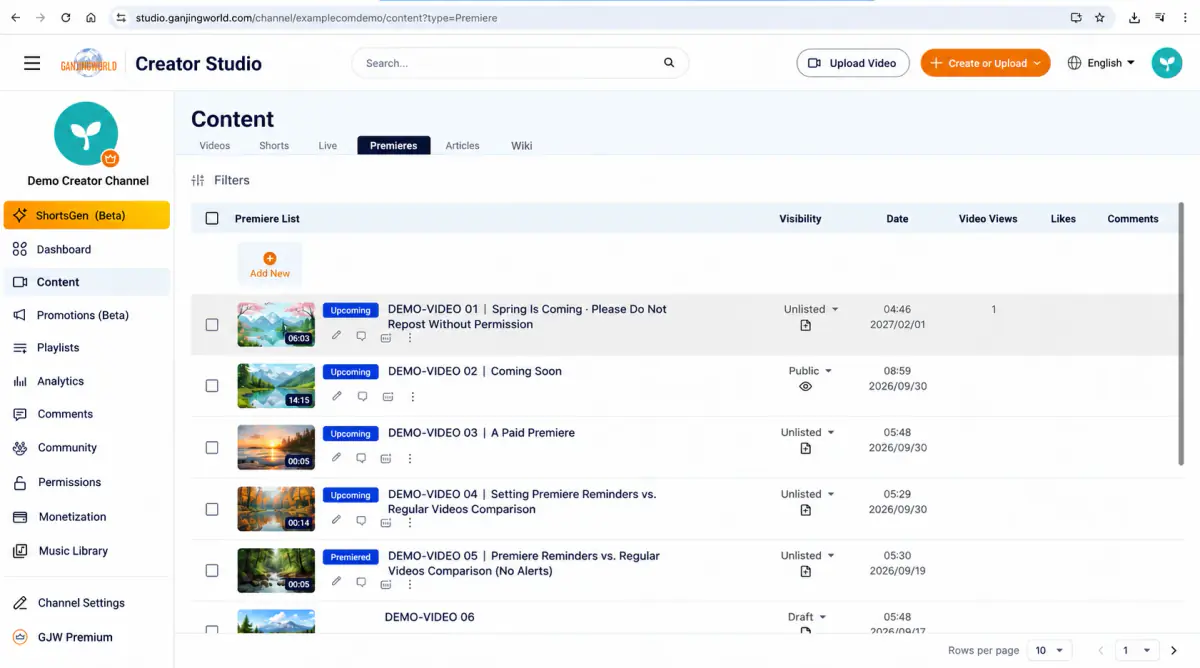Open Draft dropdown for DEMO-VIDEO 06

(808, 617)
